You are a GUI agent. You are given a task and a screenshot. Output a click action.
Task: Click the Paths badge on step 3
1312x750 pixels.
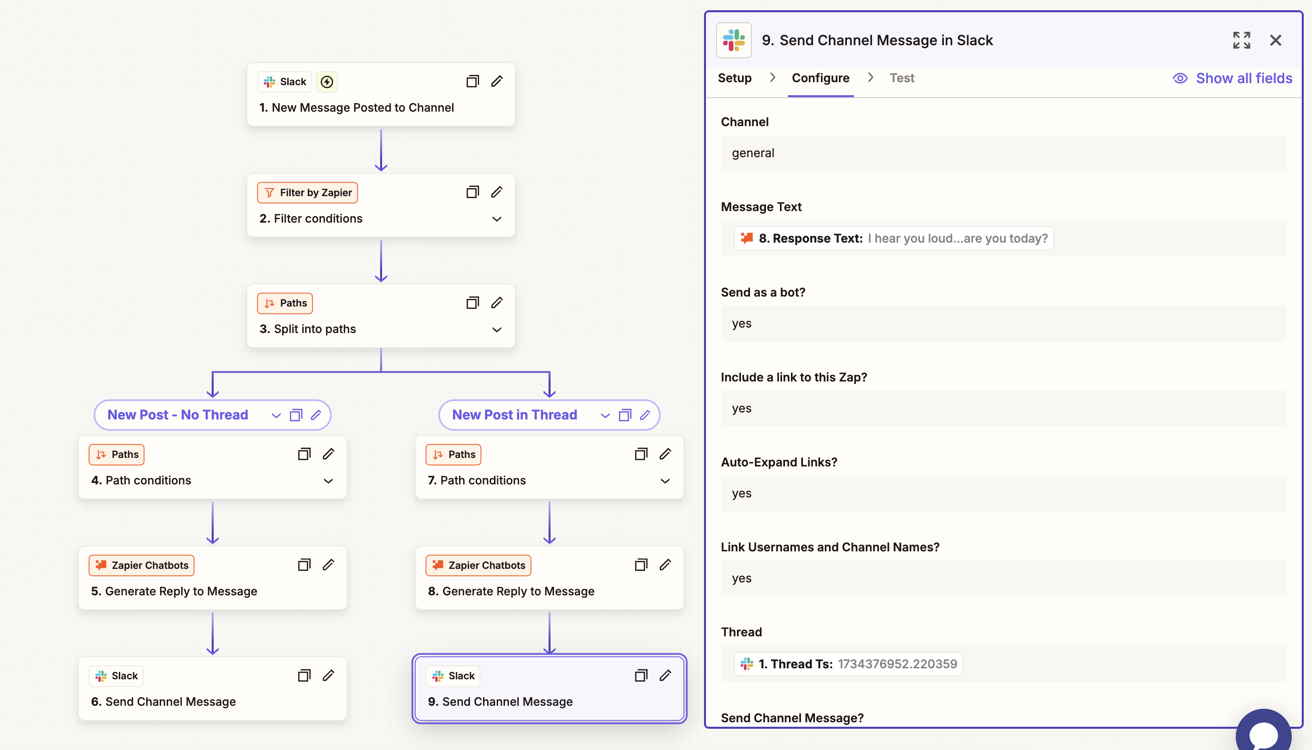pos(285,303)
